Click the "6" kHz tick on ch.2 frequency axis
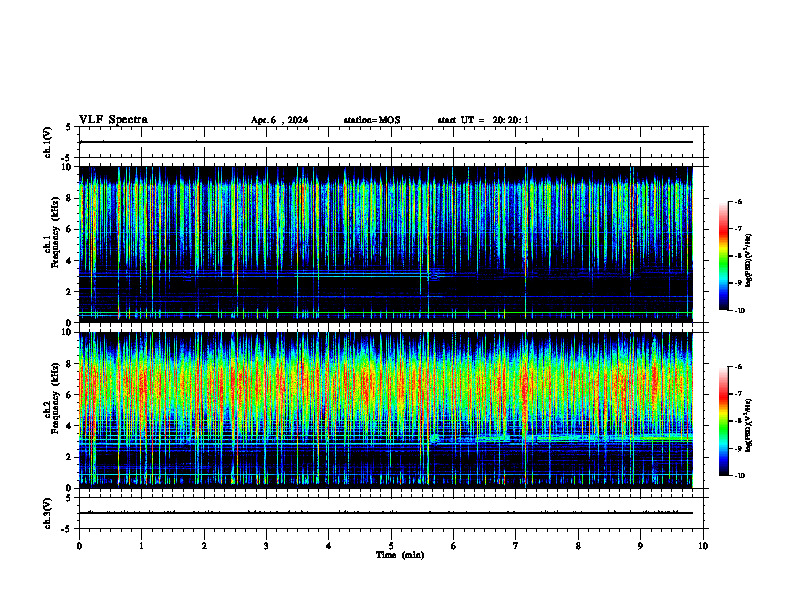The height and width of the screenshot is (612, 792). point(70,395)
